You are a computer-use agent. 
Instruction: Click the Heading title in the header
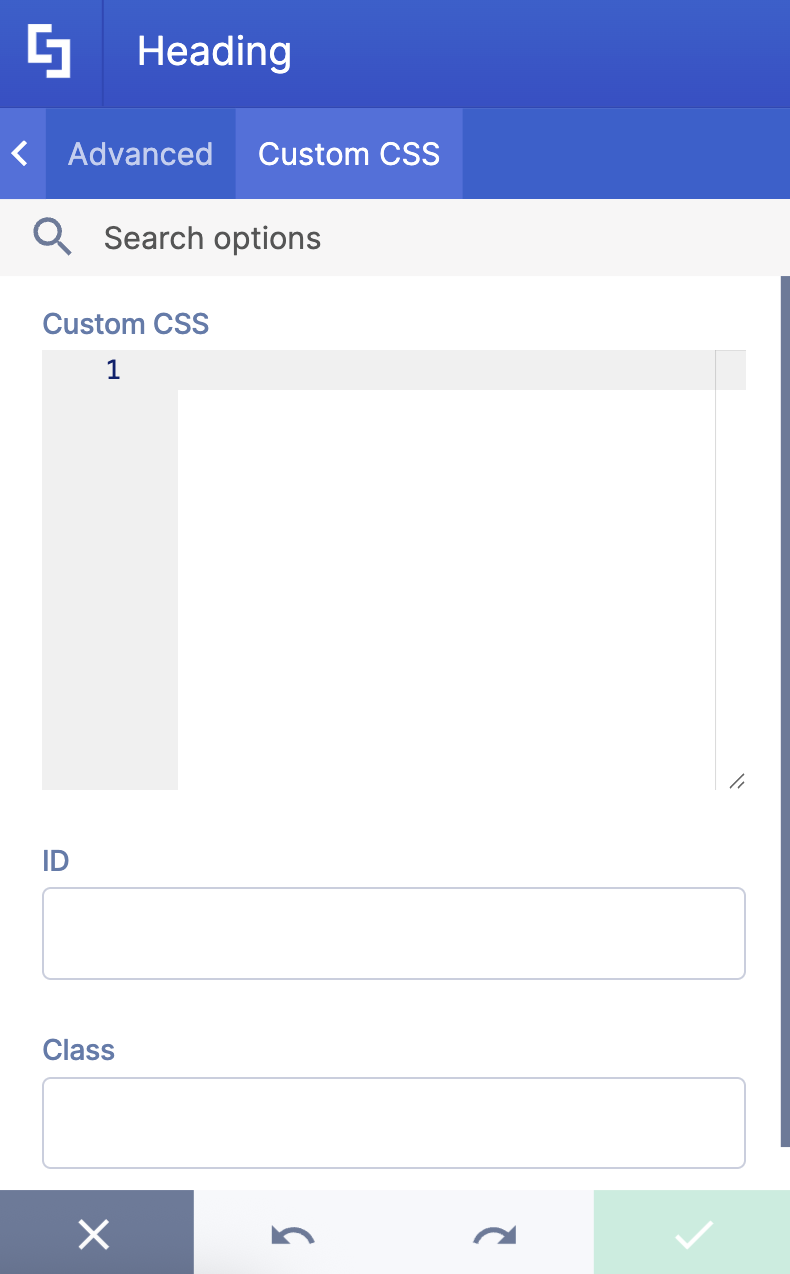tap(213, 50)
